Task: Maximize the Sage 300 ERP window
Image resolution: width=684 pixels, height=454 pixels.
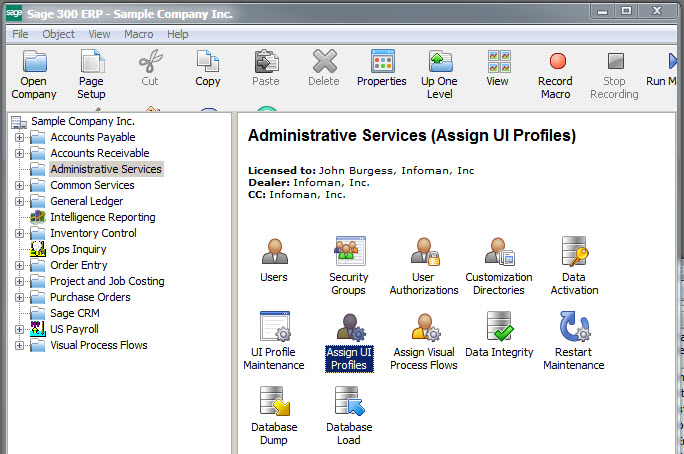Action: [626, 11]
